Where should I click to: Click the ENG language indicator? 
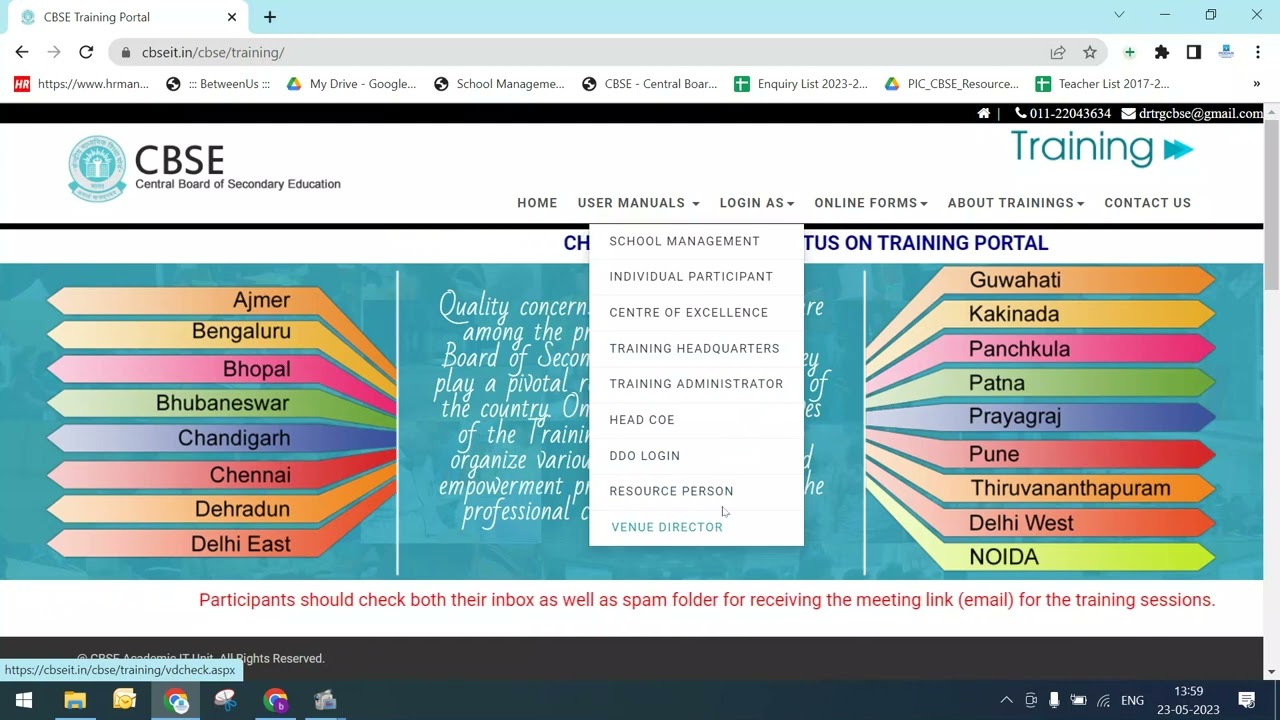point(1132,700)
